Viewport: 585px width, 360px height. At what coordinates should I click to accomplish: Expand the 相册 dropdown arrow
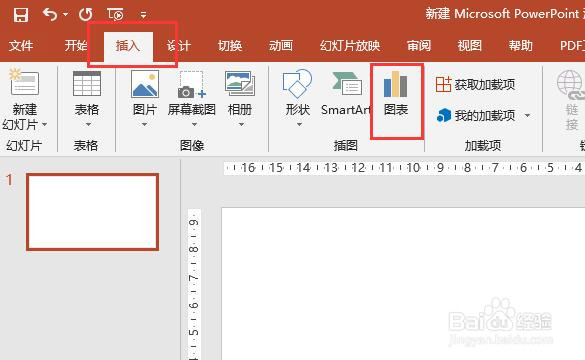tap(241, 124)
